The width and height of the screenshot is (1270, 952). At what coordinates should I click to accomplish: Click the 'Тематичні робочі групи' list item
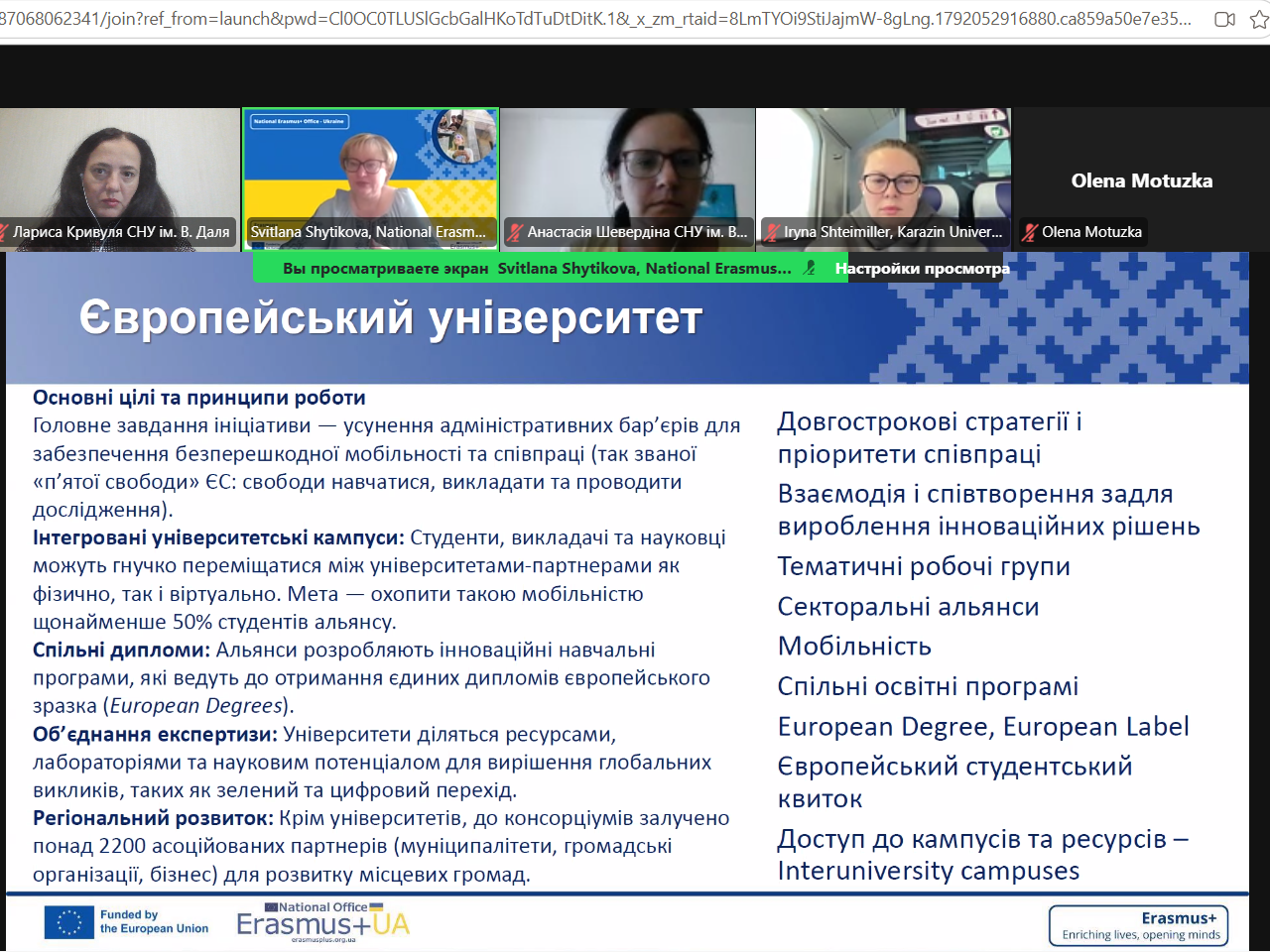tap(924, 566)
